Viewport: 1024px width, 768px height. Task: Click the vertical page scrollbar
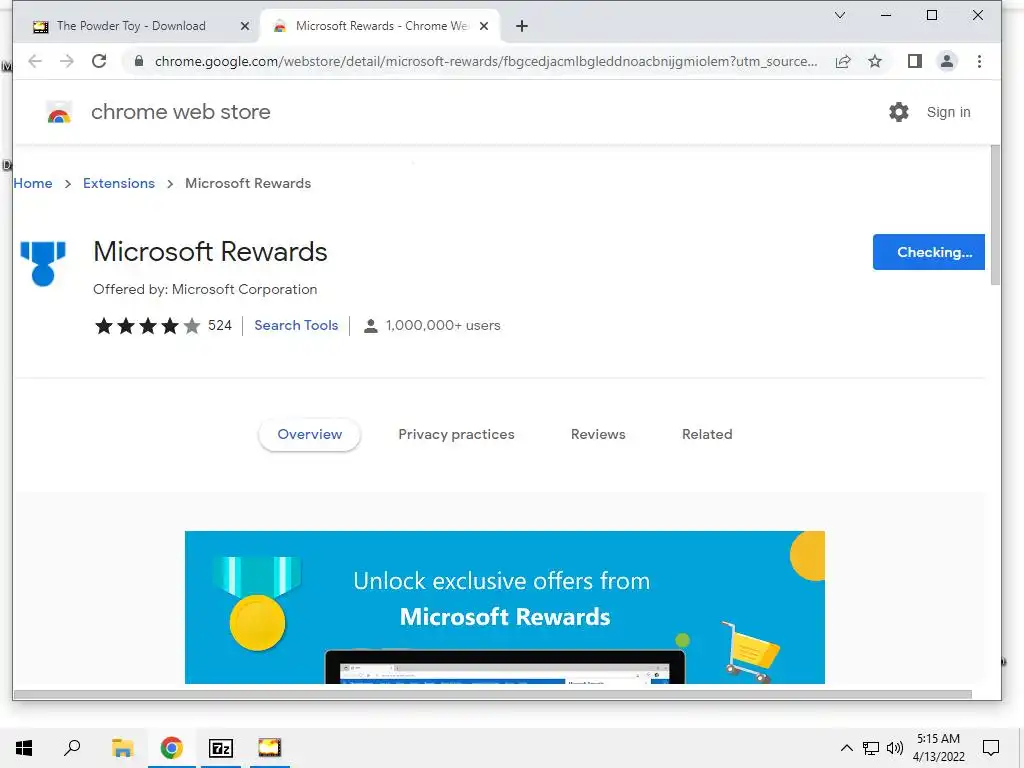coord(995,216)
